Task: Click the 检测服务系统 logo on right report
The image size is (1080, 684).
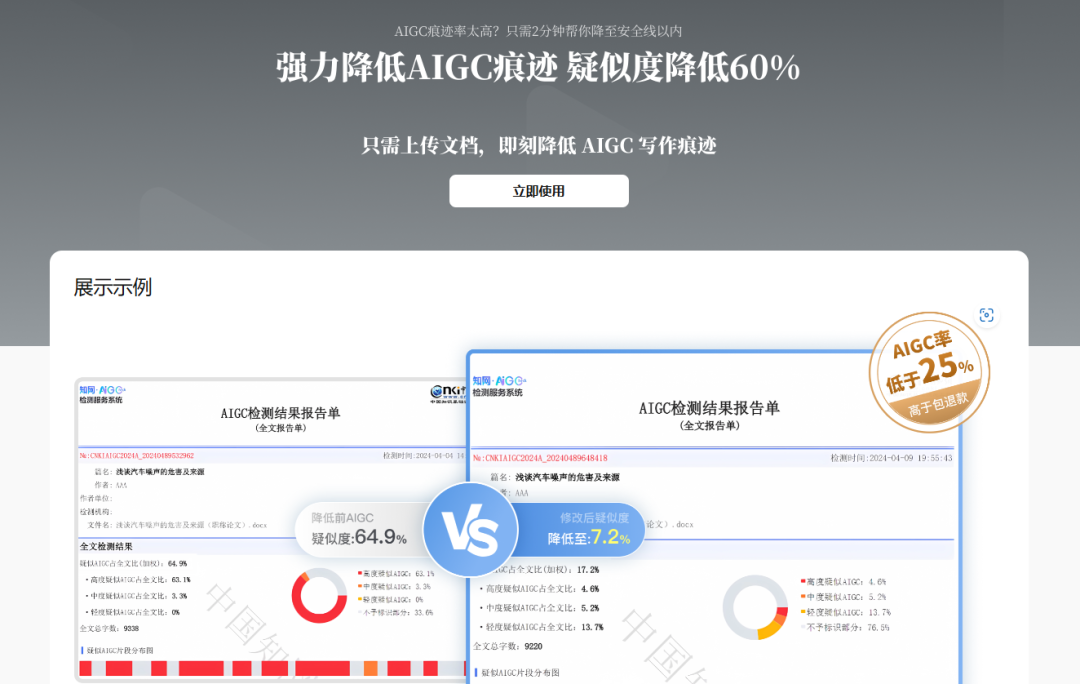Action: [x=497, y=390]
